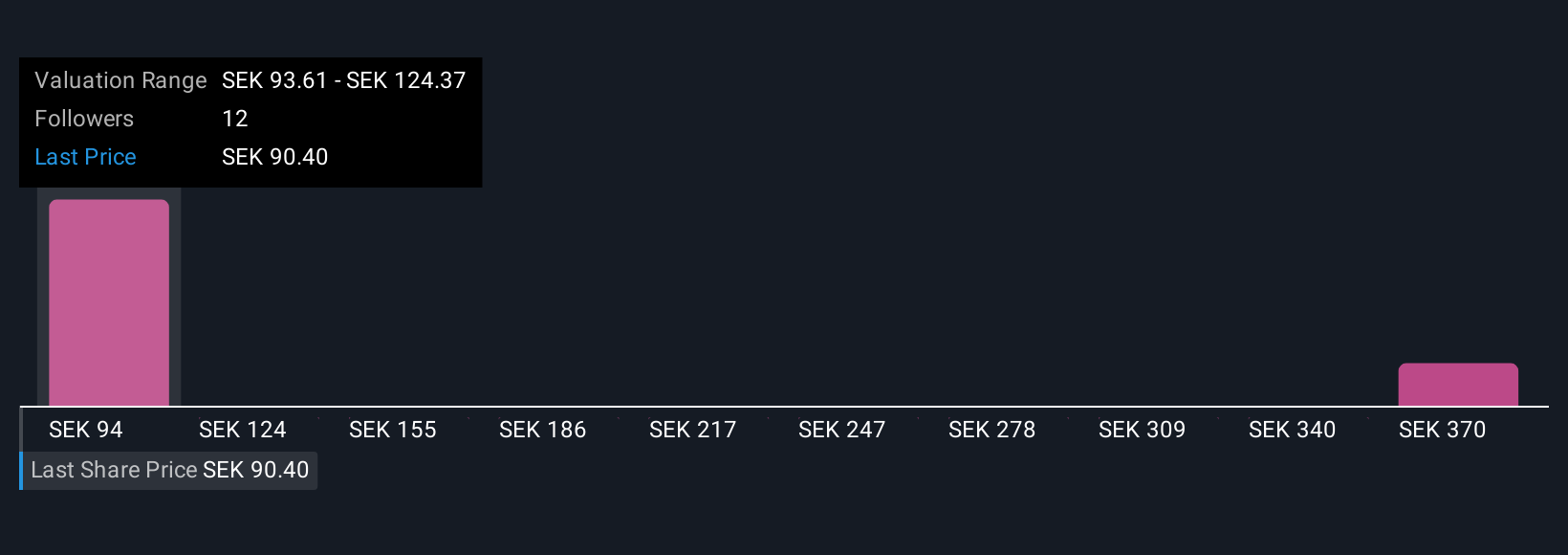Click the followers count 12
The height and width of the screenshot is (555, 1568).
[235, 119]
